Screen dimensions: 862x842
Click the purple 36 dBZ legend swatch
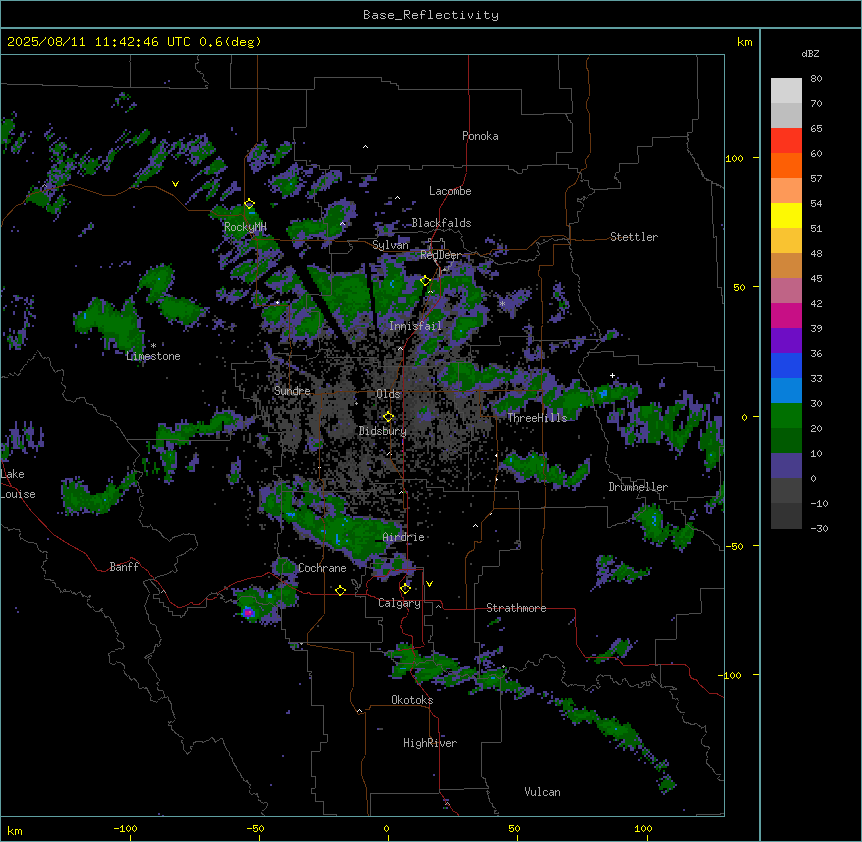(x=786, y=341)
